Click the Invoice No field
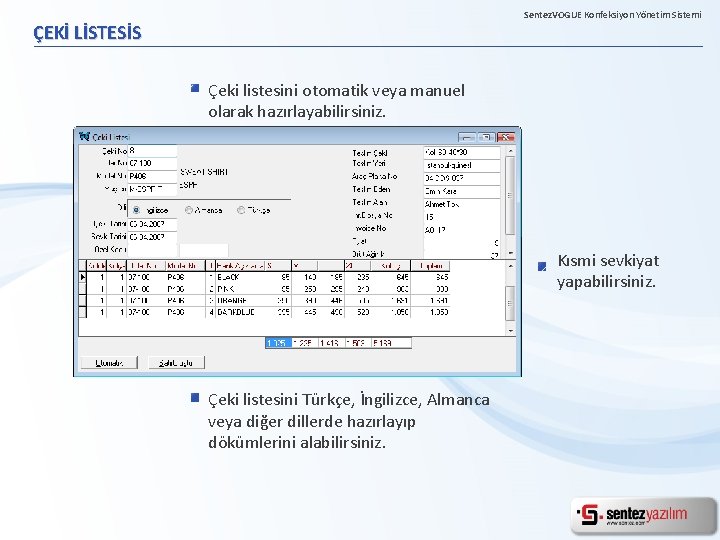 coord(461,230)
